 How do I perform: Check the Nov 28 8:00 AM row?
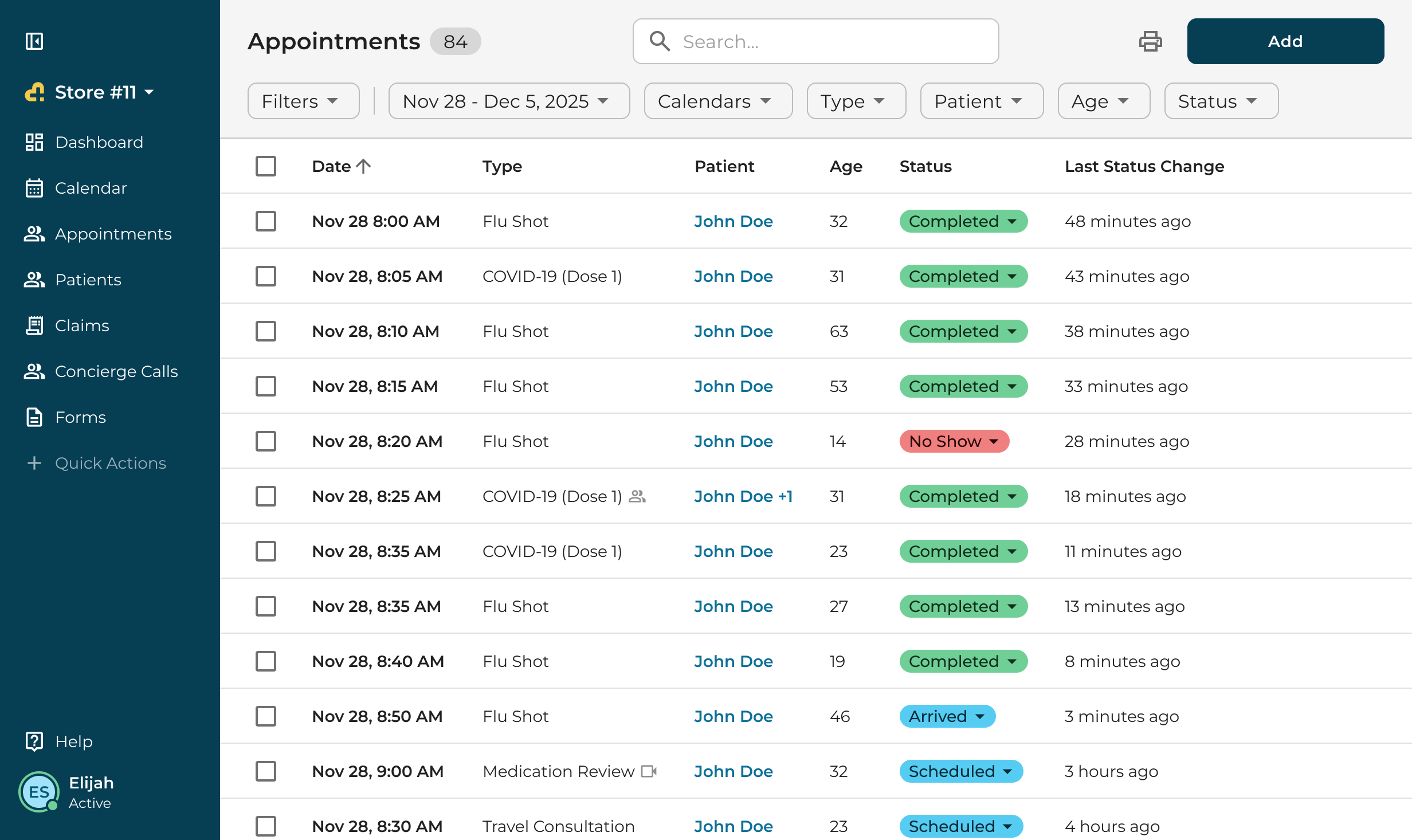(x=266, y=221)
